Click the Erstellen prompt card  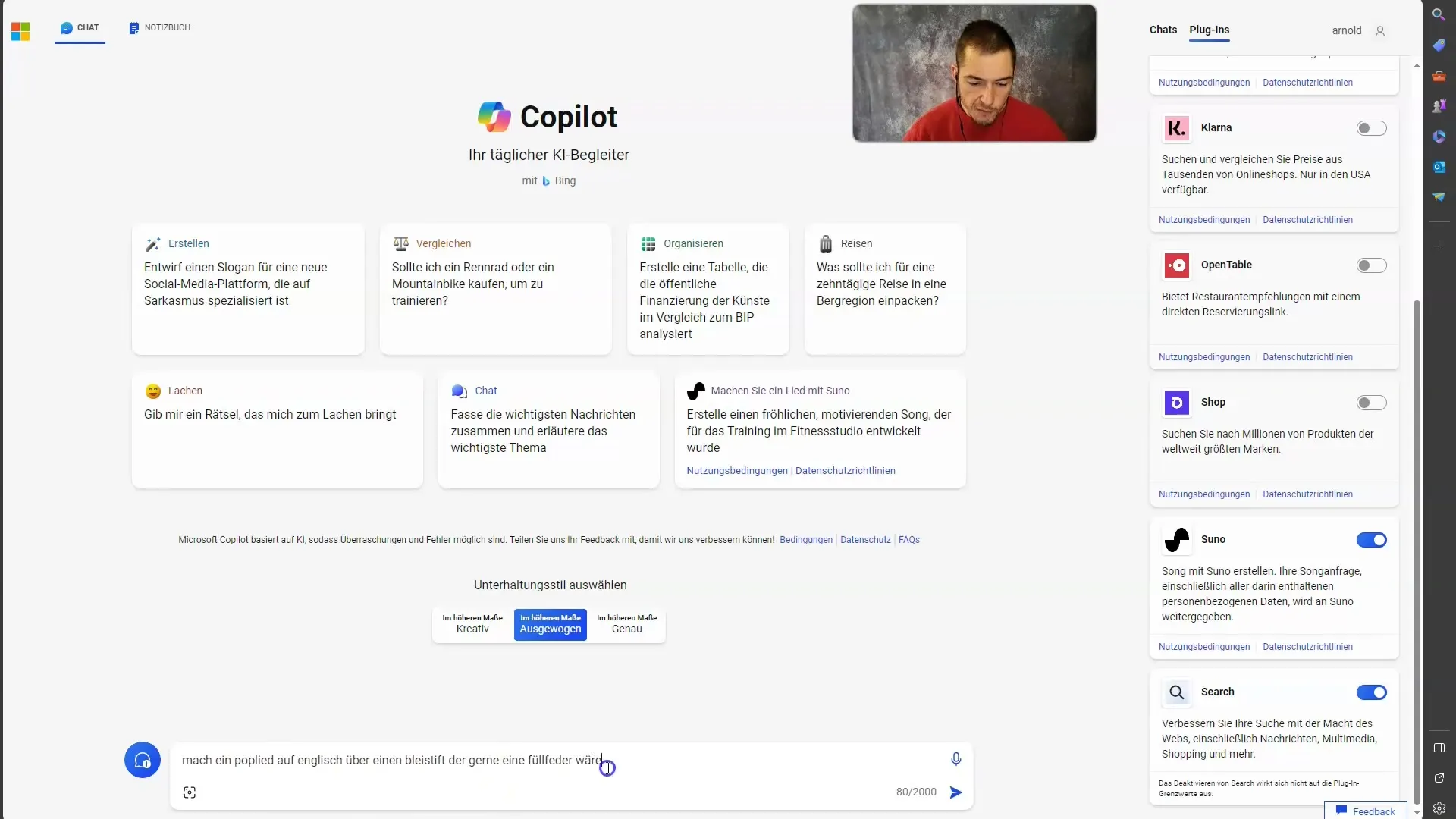pyautogui.click(x=248, y=289)
